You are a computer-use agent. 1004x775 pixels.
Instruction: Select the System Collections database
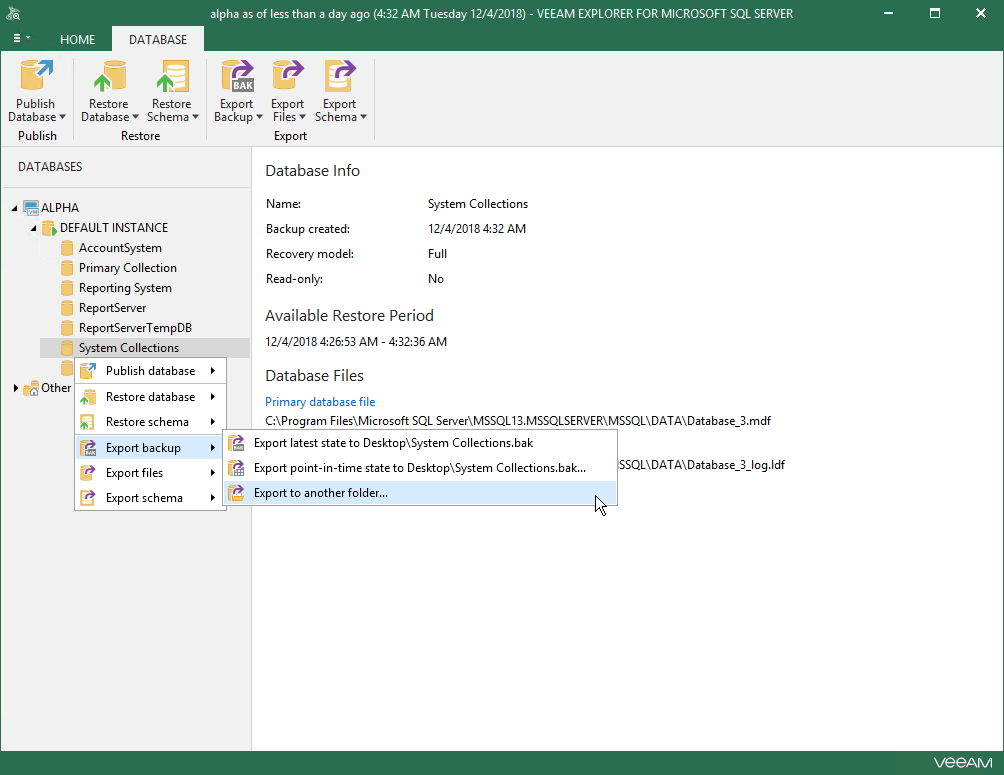click(x=145, y=348)
